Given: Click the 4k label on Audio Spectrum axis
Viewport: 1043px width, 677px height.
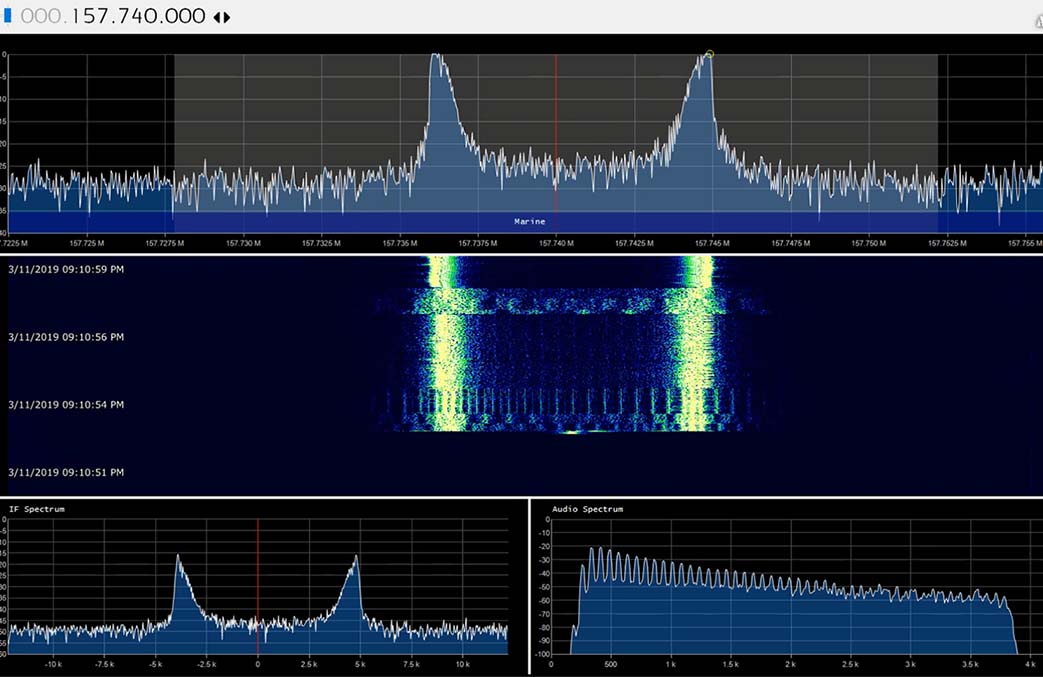Looking at the screenshot, I should (1030, 664).
